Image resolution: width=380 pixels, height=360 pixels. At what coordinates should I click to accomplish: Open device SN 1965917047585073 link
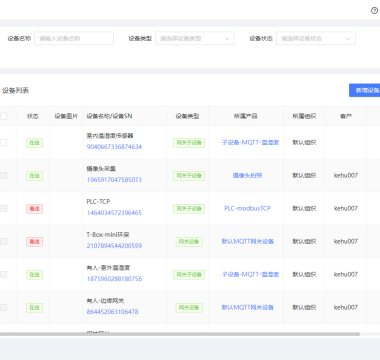(114, 180)
